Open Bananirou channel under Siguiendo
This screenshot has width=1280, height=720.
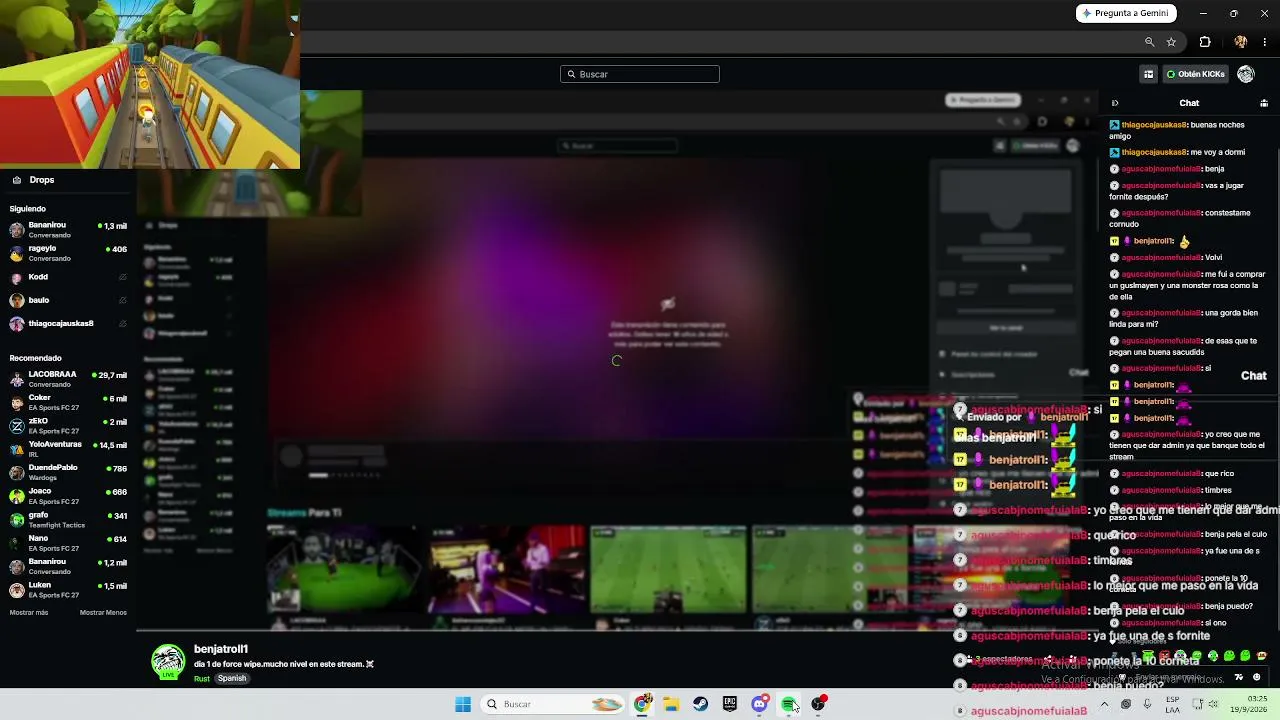click(68, 230)
